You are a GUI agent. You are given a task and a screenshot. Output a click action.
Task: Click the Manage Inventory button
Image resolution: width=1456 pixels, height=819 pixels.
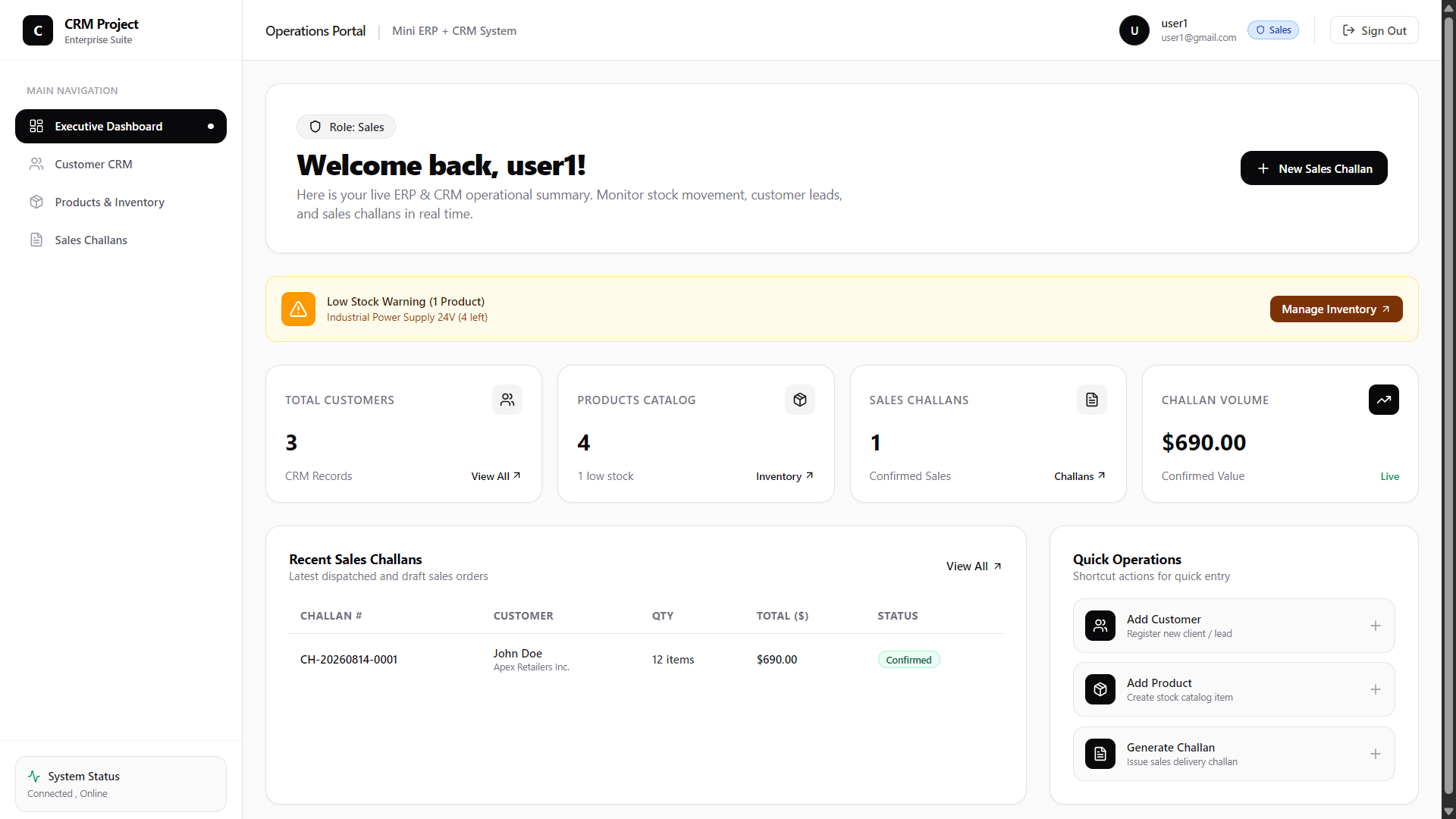pos(1336,309)
